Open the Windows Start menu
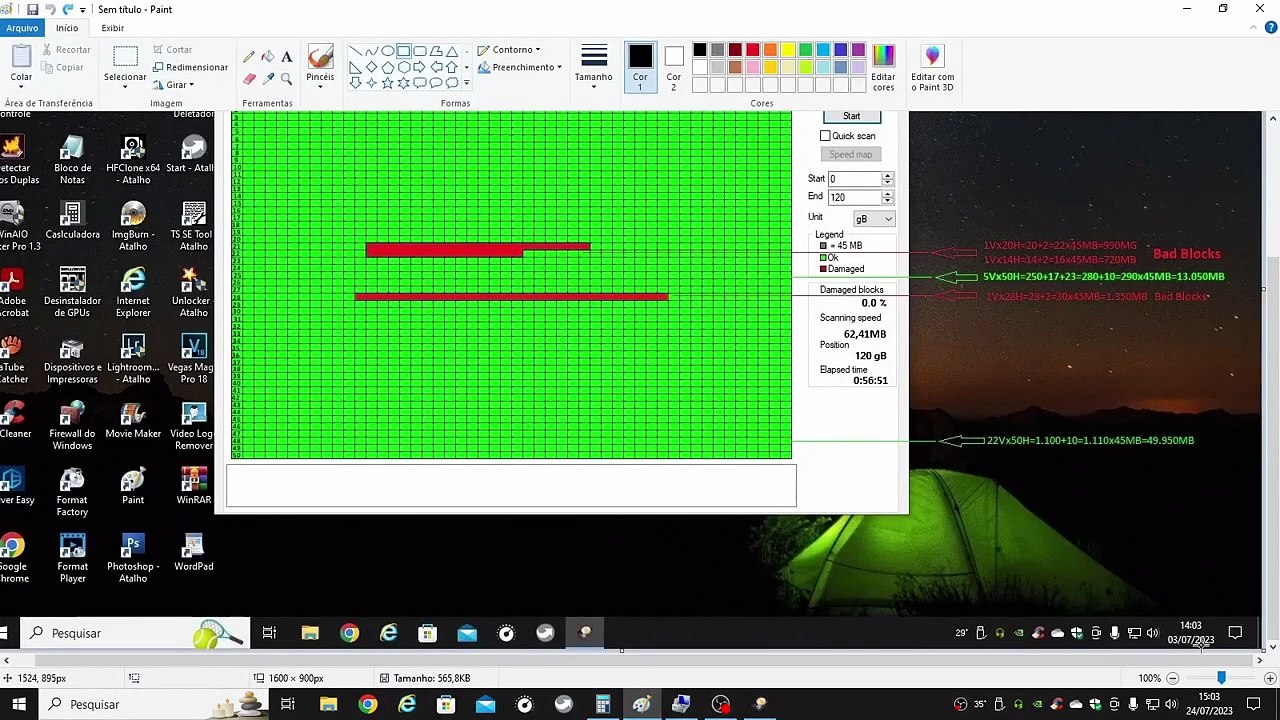Image resolution: width=1280 pixels, height=720 pixels. tap(19, 704)
